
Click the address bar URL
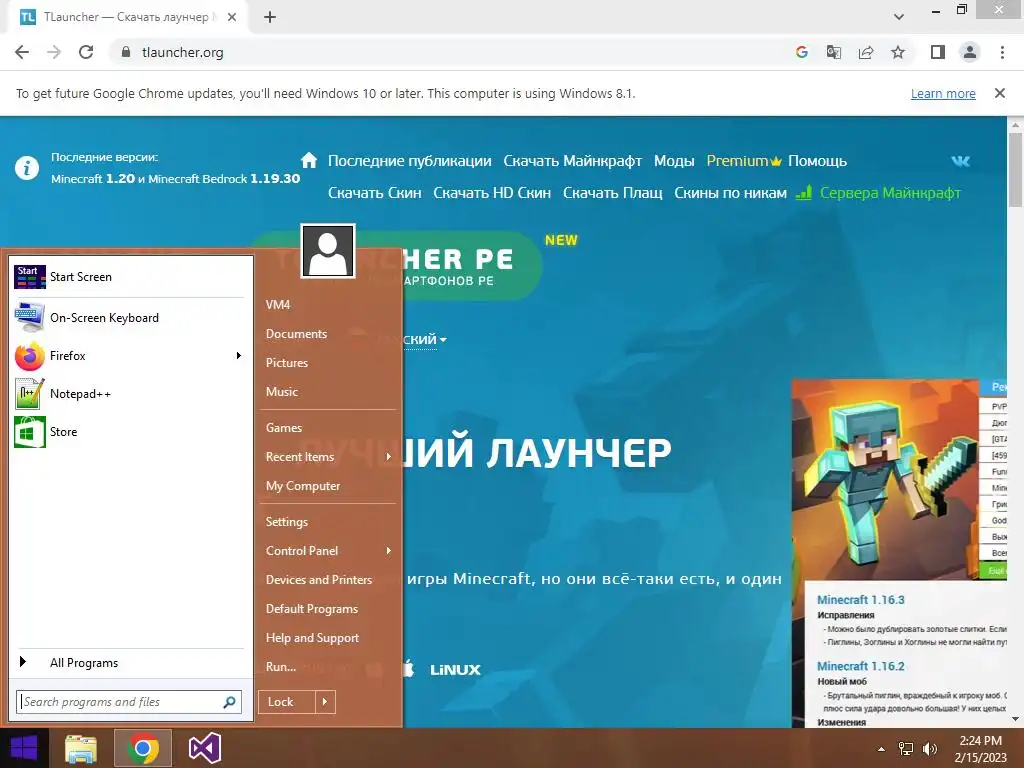pyautogui.click(x=183, y=52)
